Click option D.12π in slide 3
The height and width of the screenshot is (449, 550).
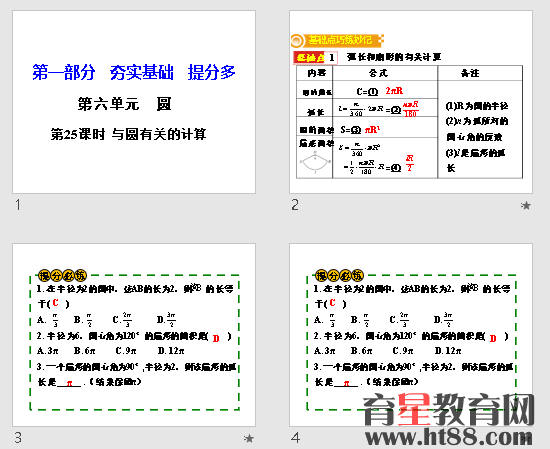[171, 351]
